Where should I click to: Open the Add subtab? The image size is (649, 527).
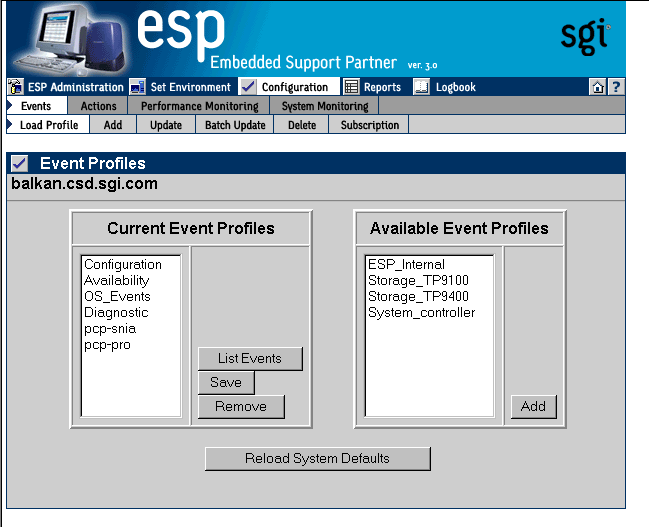pyautogui.click(x=113, y=125)
